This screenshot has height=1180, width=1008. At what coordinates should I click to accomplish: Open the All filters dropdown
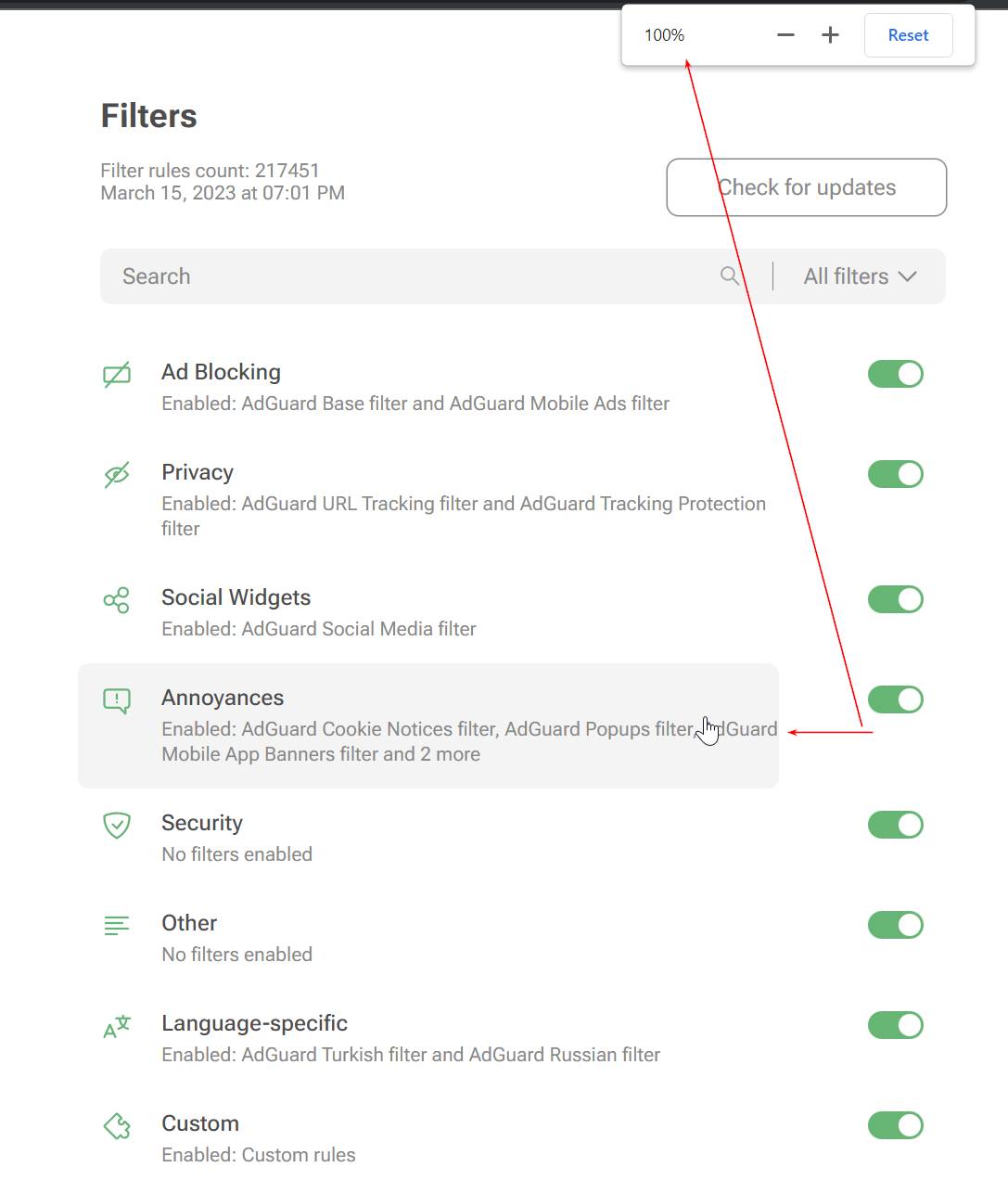click(x=858, y=276)
